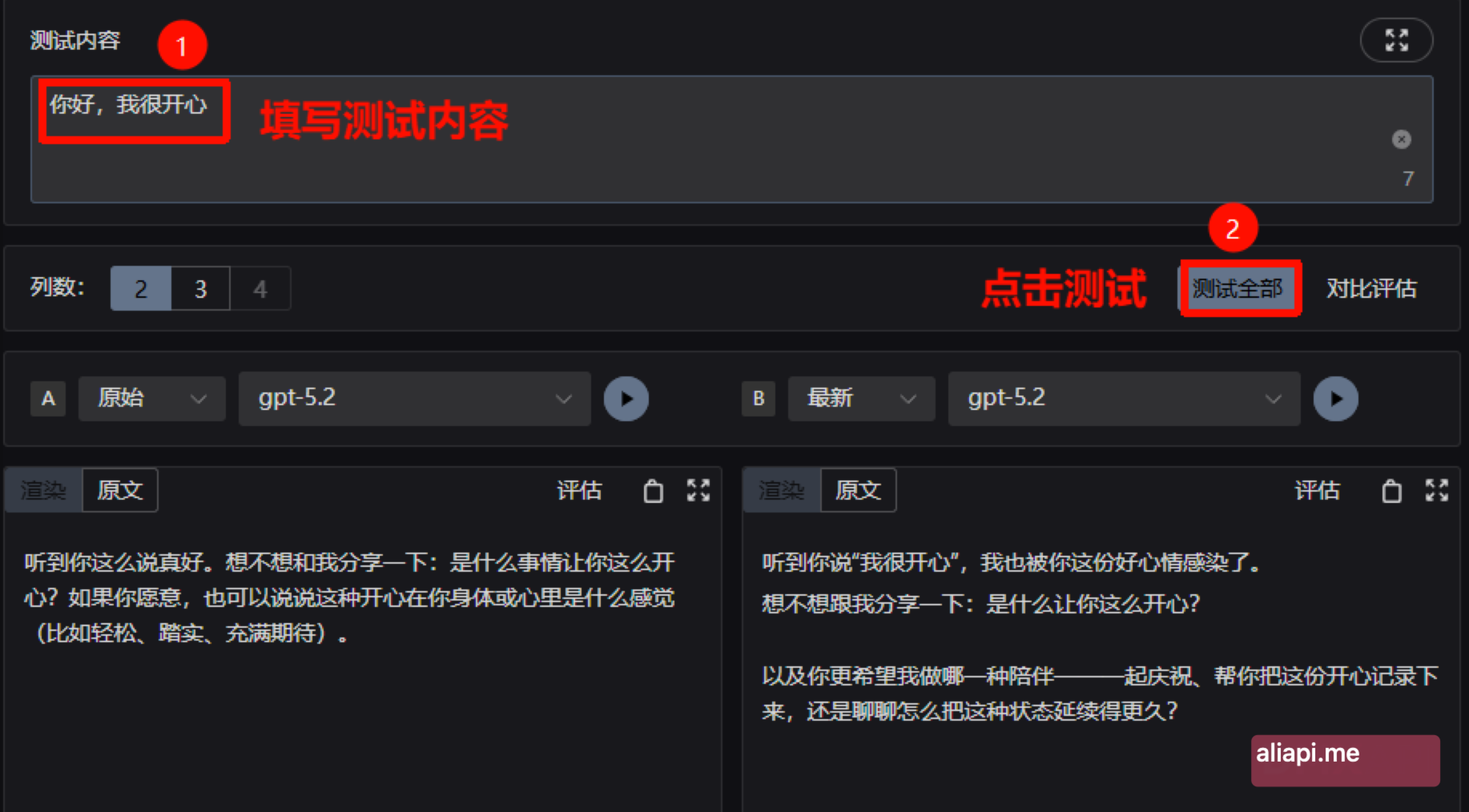The height and width of the screenshot is (812, 1469).
Task: Switch panel A result to 原文 tab
Action: tap(120, 490)
